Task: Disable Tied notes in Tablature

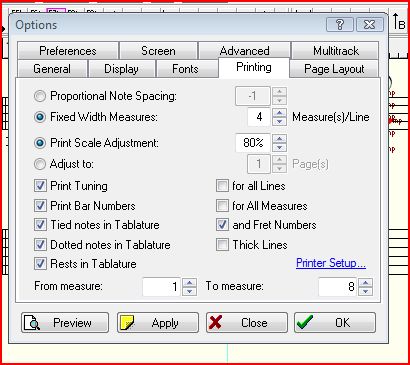Action: coord(40,225)
